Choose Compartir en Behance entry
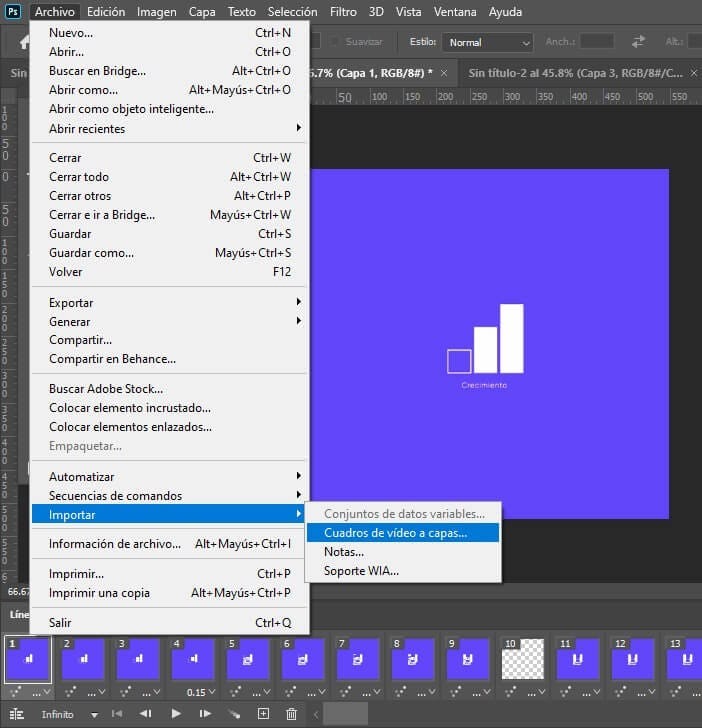Viewport: 702px width, 728px height. 170,359
